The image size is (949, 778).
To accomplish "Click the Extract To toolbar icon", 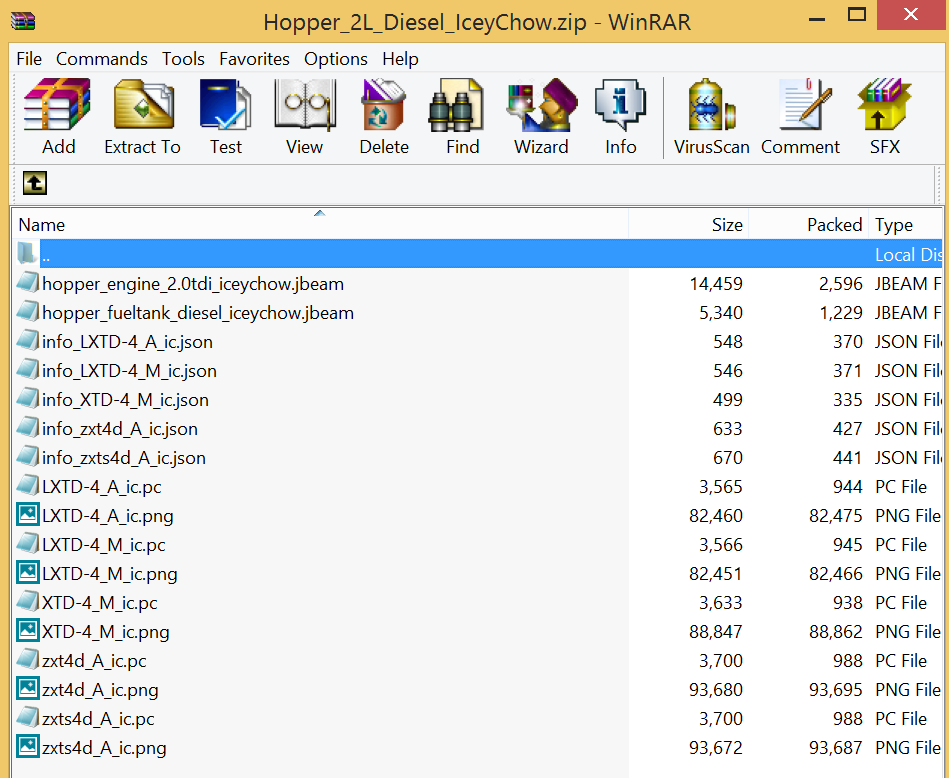I will 143,105.
